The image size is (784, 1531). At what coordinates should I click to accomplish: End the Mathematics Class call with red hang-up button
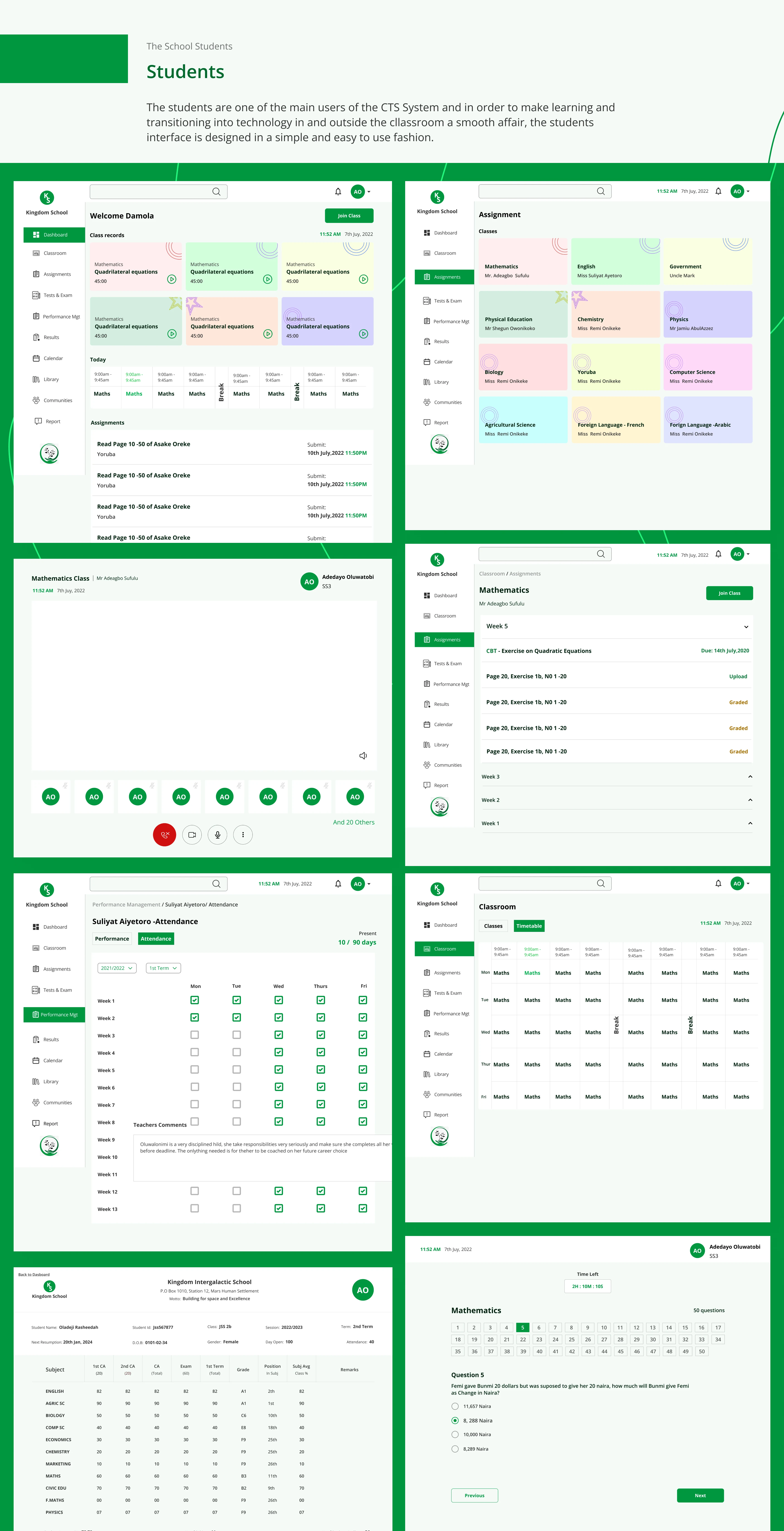tap(164, 834)
